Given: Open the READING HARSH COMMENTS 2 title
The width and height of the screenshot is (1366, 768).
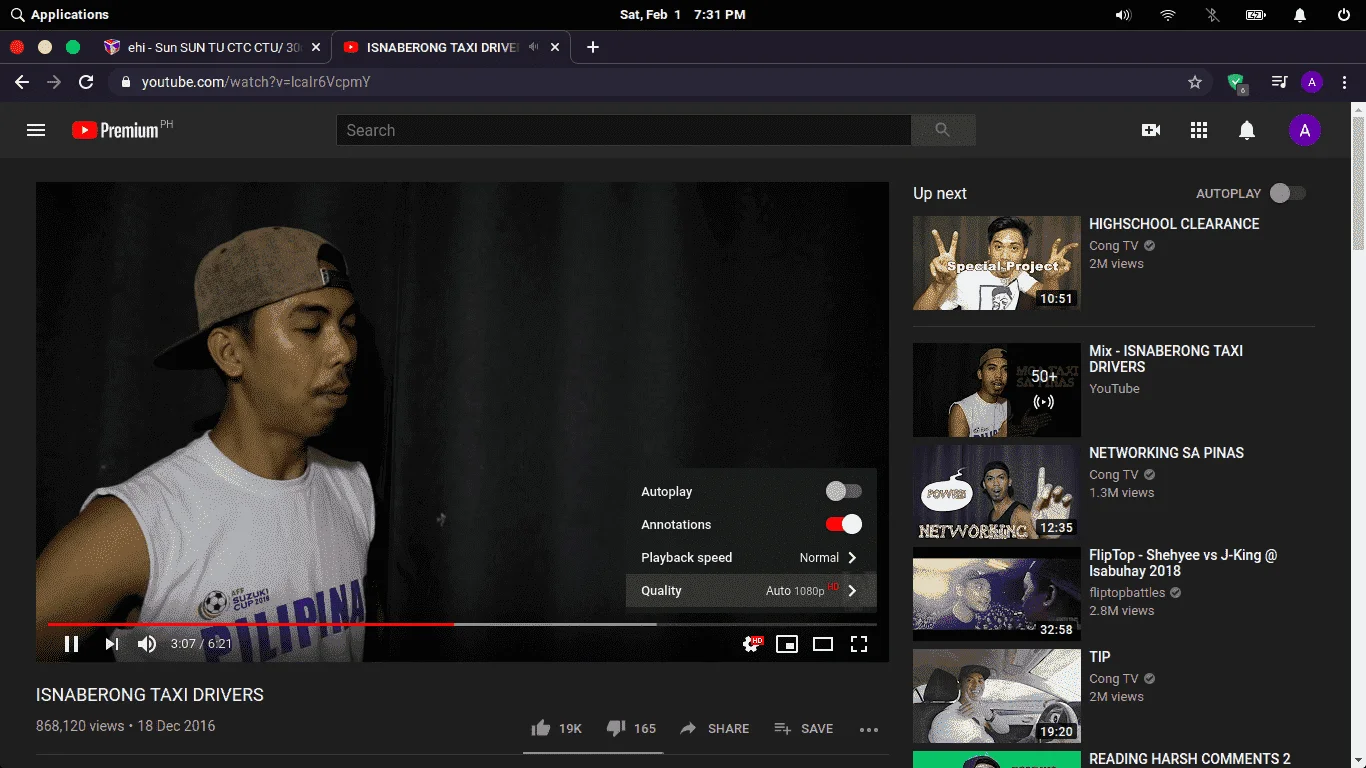Looking at the screenshot, I should pos(1190,759).
